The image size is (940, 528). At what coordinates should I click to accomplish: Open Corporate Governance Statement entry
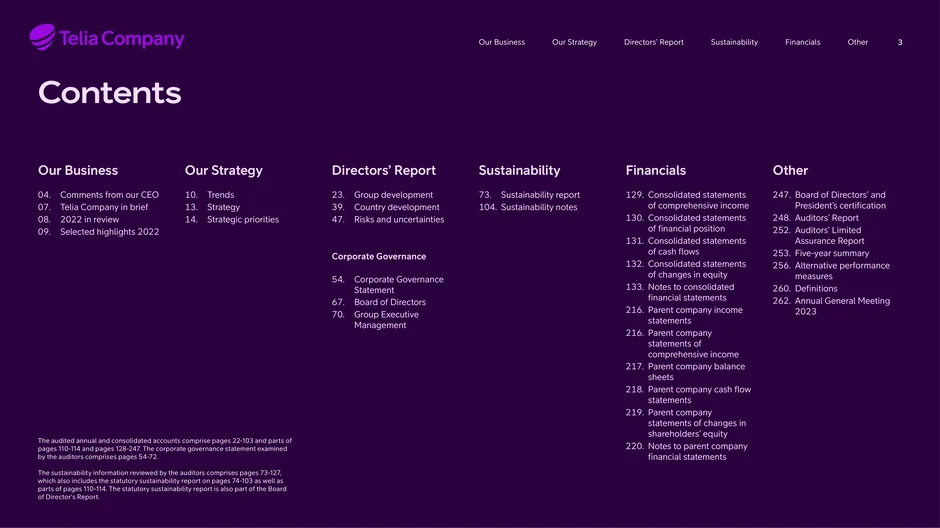pos(388,285)
